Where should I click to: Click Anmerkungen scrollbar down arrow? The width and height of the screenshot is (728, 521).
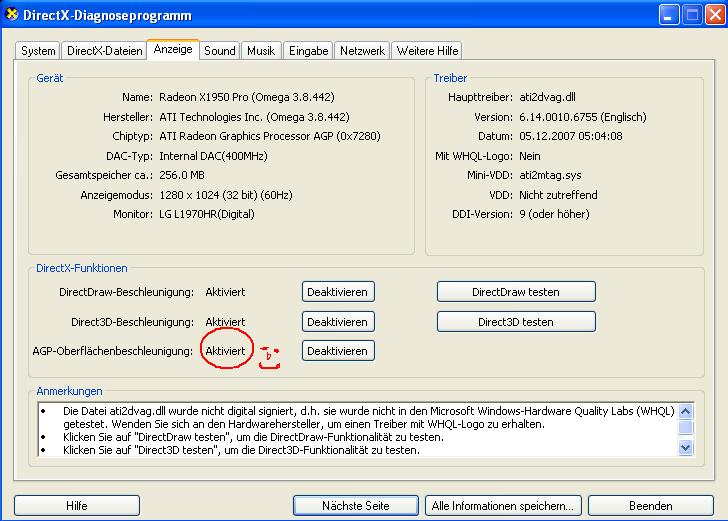[686, 447]
